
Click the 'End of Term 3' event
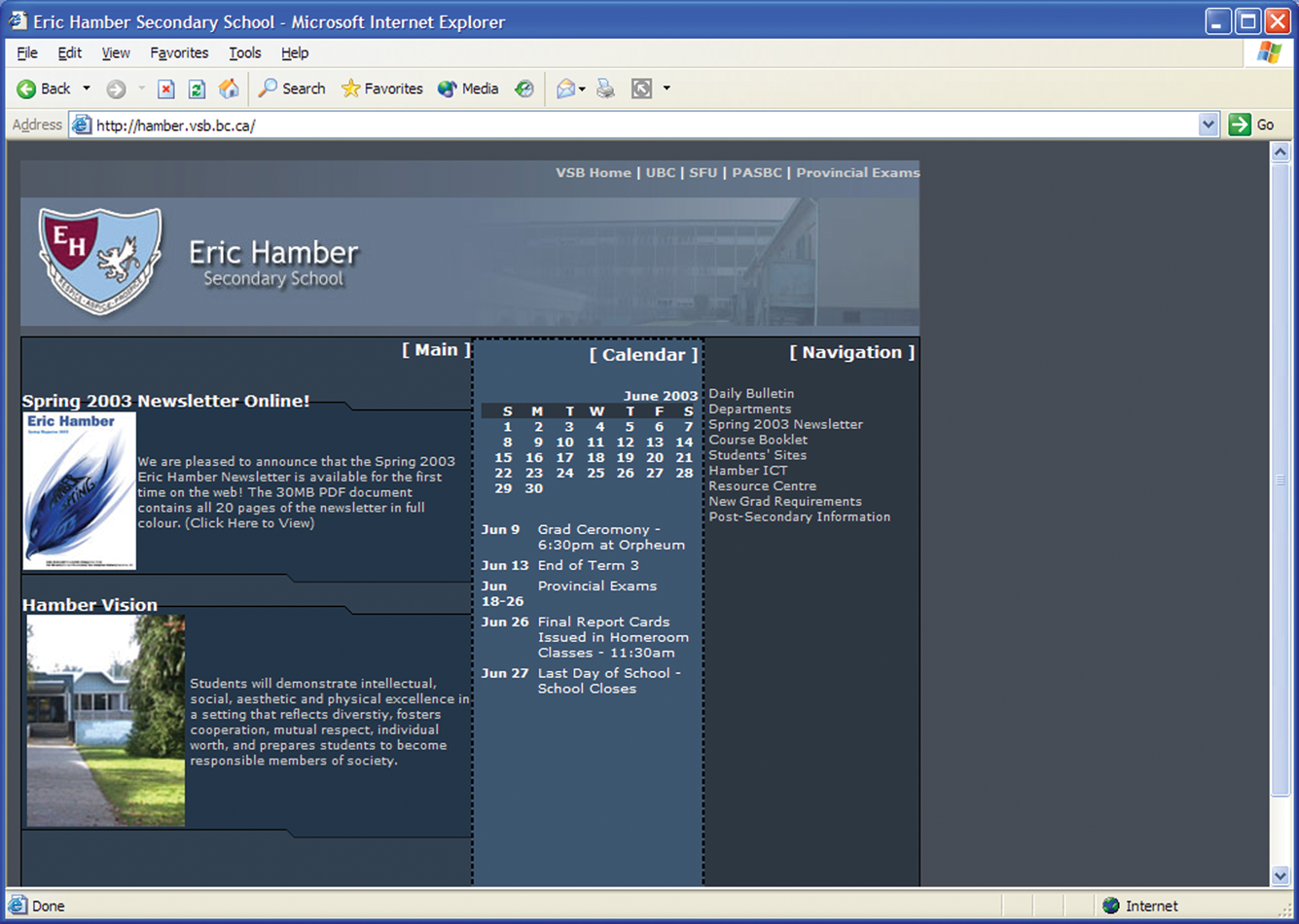tap(589, 565)
